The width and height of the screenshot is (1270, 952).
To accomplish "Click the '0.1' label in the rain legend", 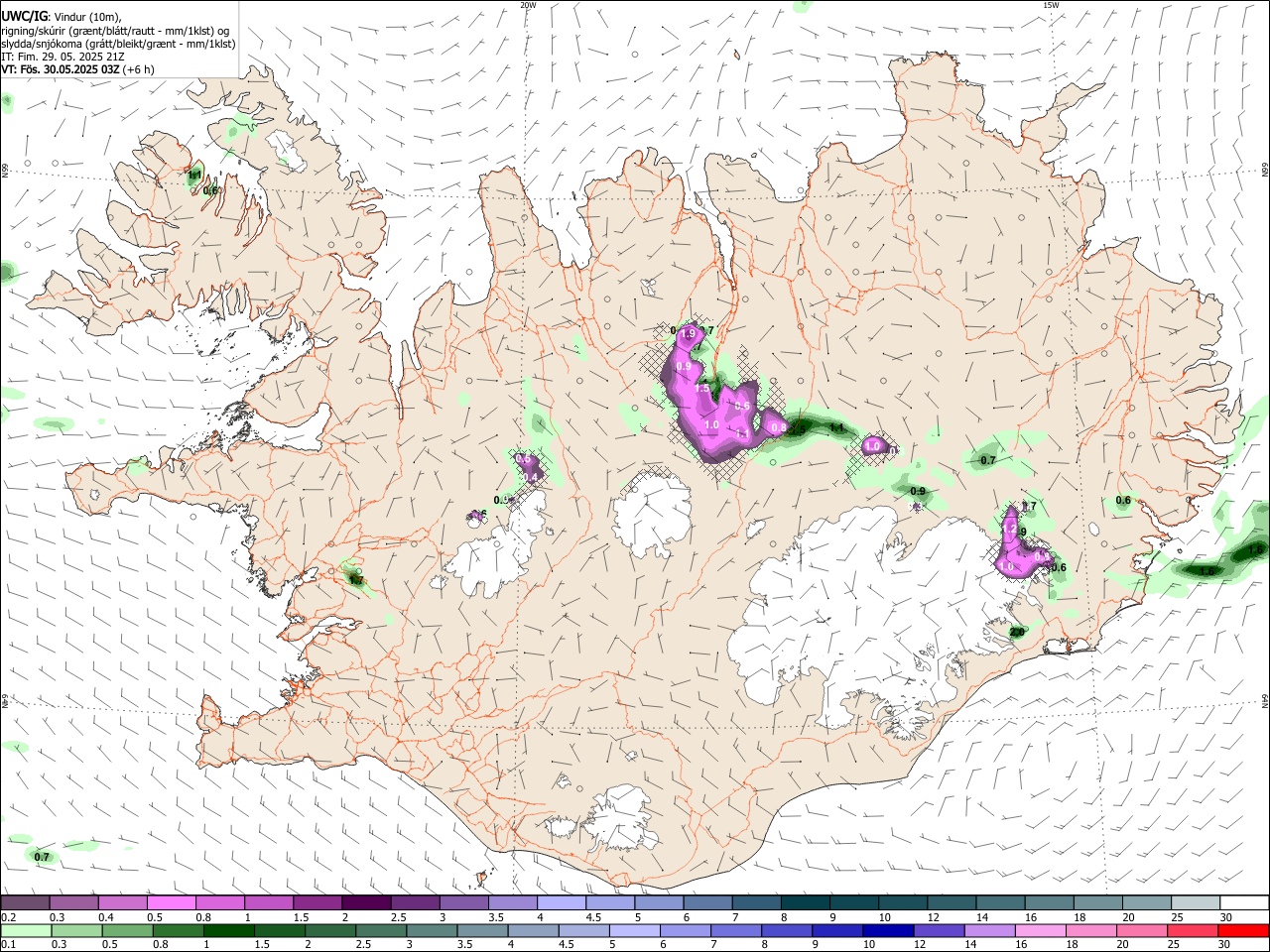I will pyautogui.click(x=8, y=944).
